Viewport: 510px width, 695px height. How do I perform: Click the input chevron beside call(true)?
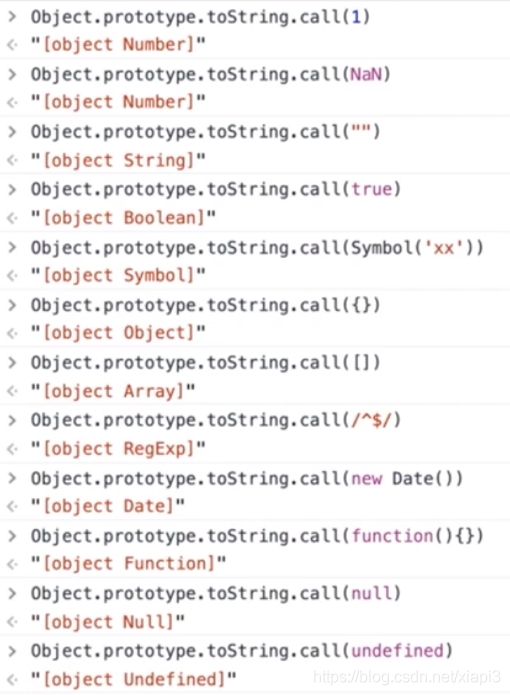(x=12, y=189)
